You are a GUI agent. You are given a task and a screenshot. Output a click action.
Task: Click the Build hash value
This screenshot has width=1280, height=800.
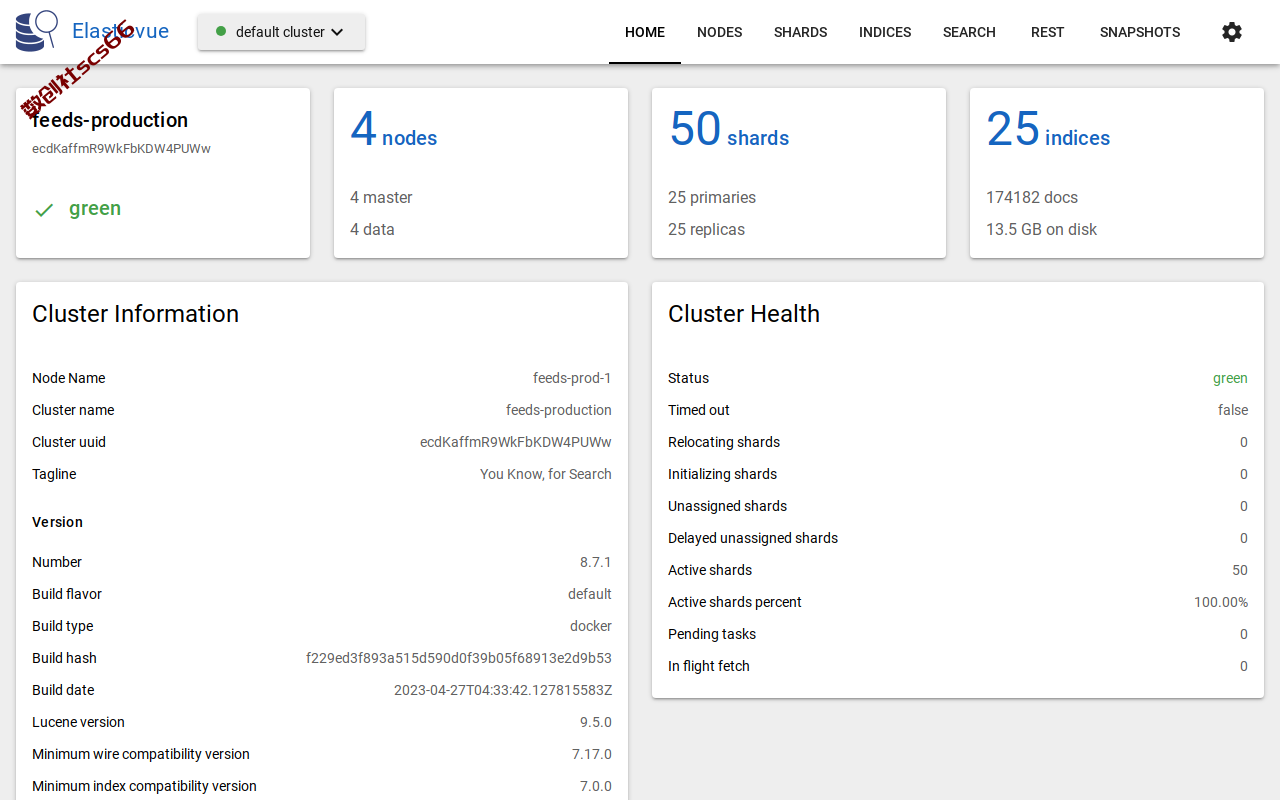(459, 658)
